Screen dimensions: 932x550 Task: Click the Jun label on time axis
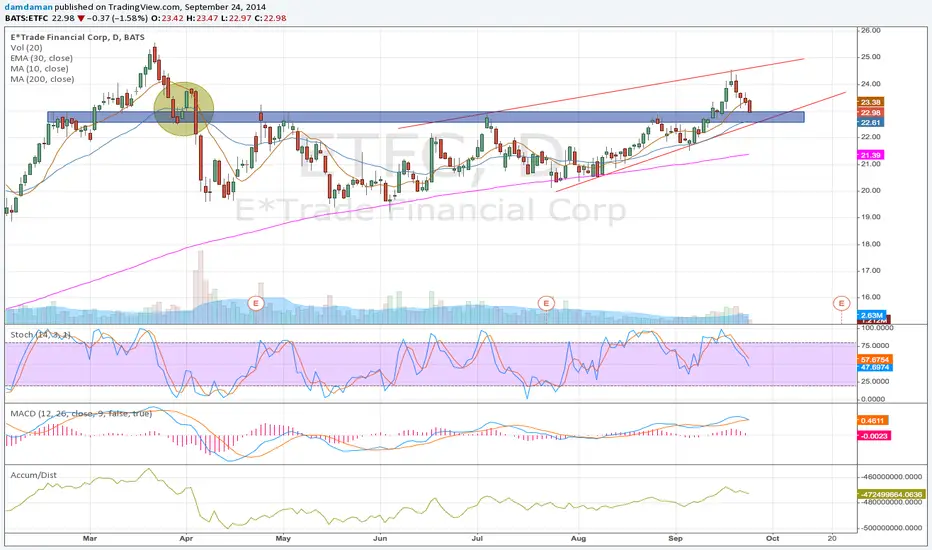380,539
